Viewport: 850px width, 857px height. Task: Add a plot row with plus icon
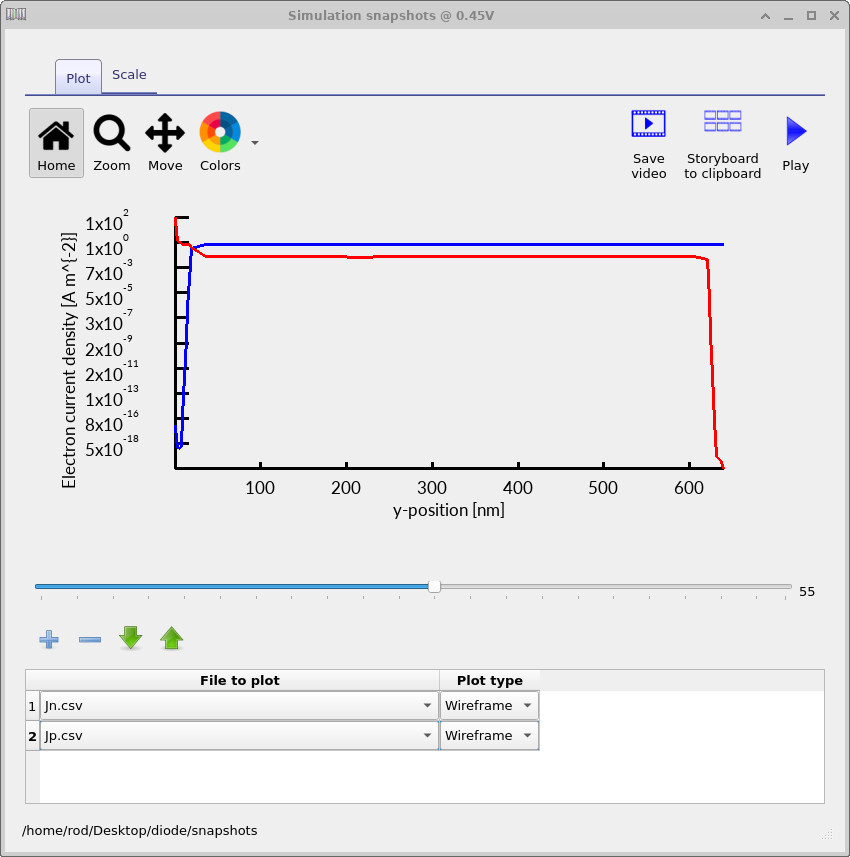pos(48,639)
